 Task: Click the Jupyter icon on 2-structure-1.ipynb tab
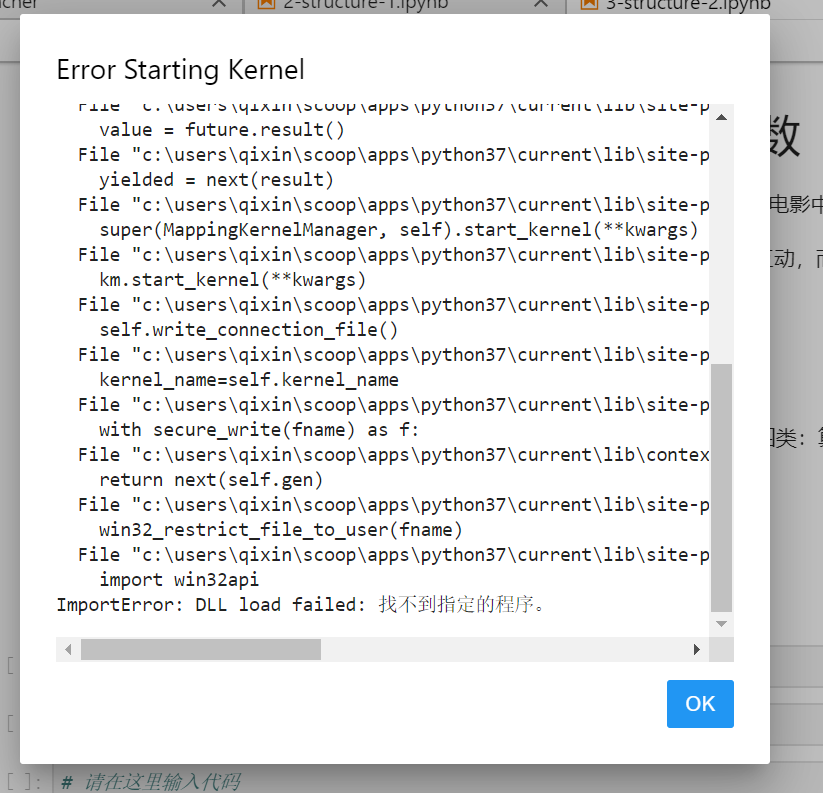tap(265, 6)
